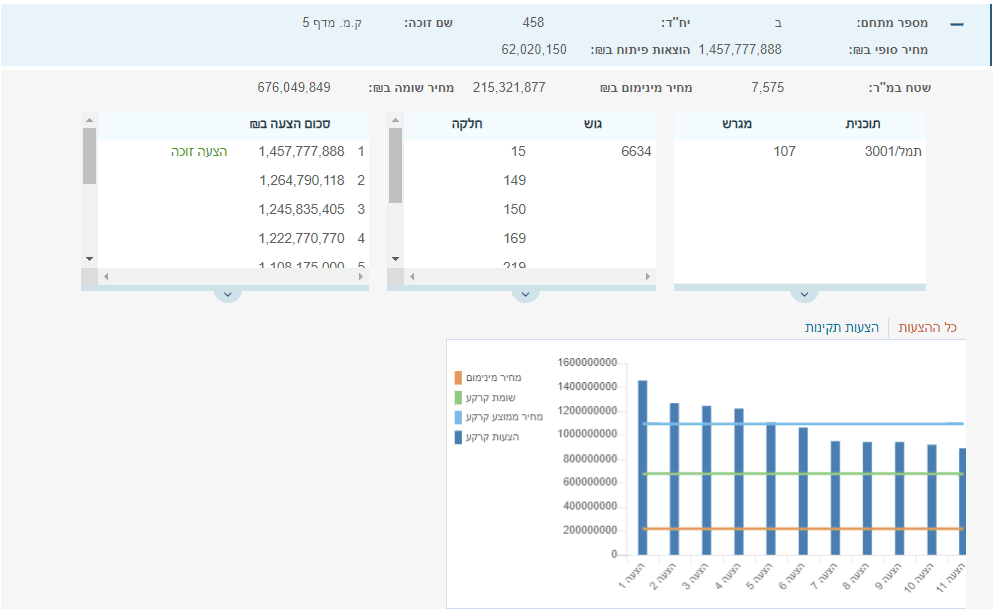
Task: Select the winning bid row 1,457,777,888
Action: click(x=301, y=152)
